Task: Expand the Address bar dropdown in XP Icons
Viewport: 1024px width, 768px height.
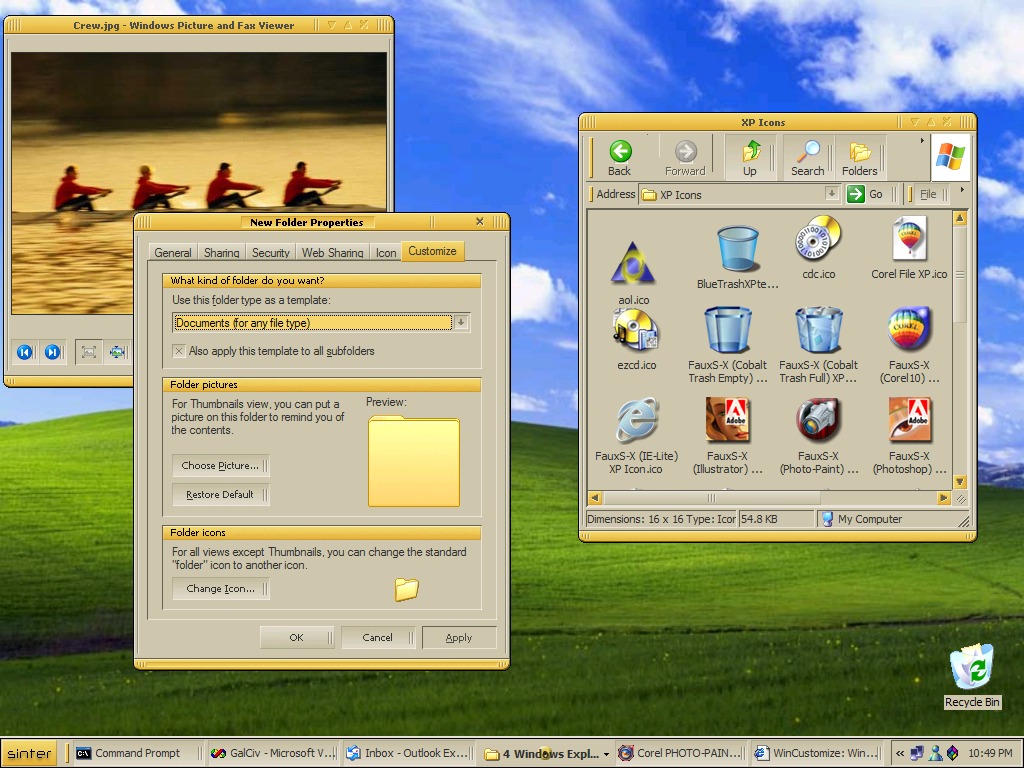Action: click(831, 193)
